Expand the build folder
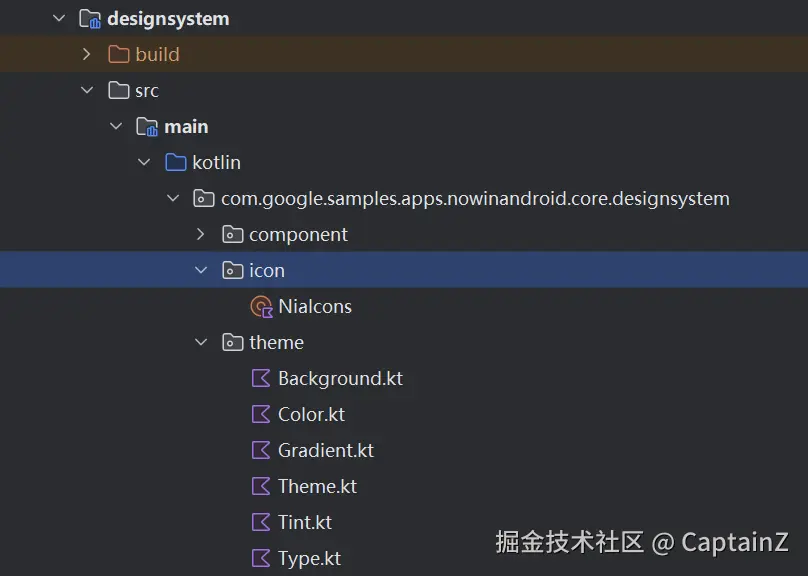 click(87, 54)
